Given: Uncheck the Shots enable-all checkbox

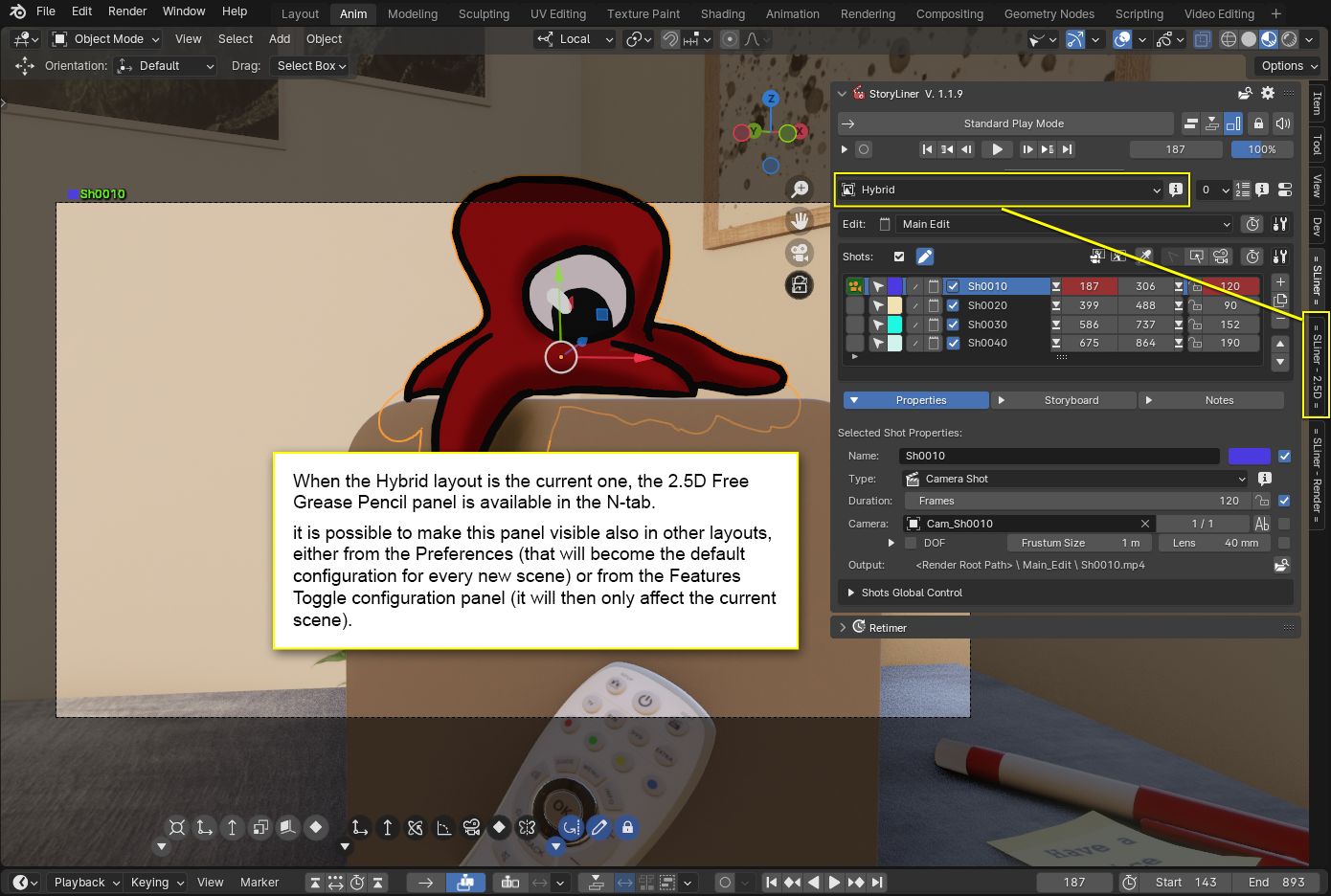Looking at the screenshot, I should (898, 257).
